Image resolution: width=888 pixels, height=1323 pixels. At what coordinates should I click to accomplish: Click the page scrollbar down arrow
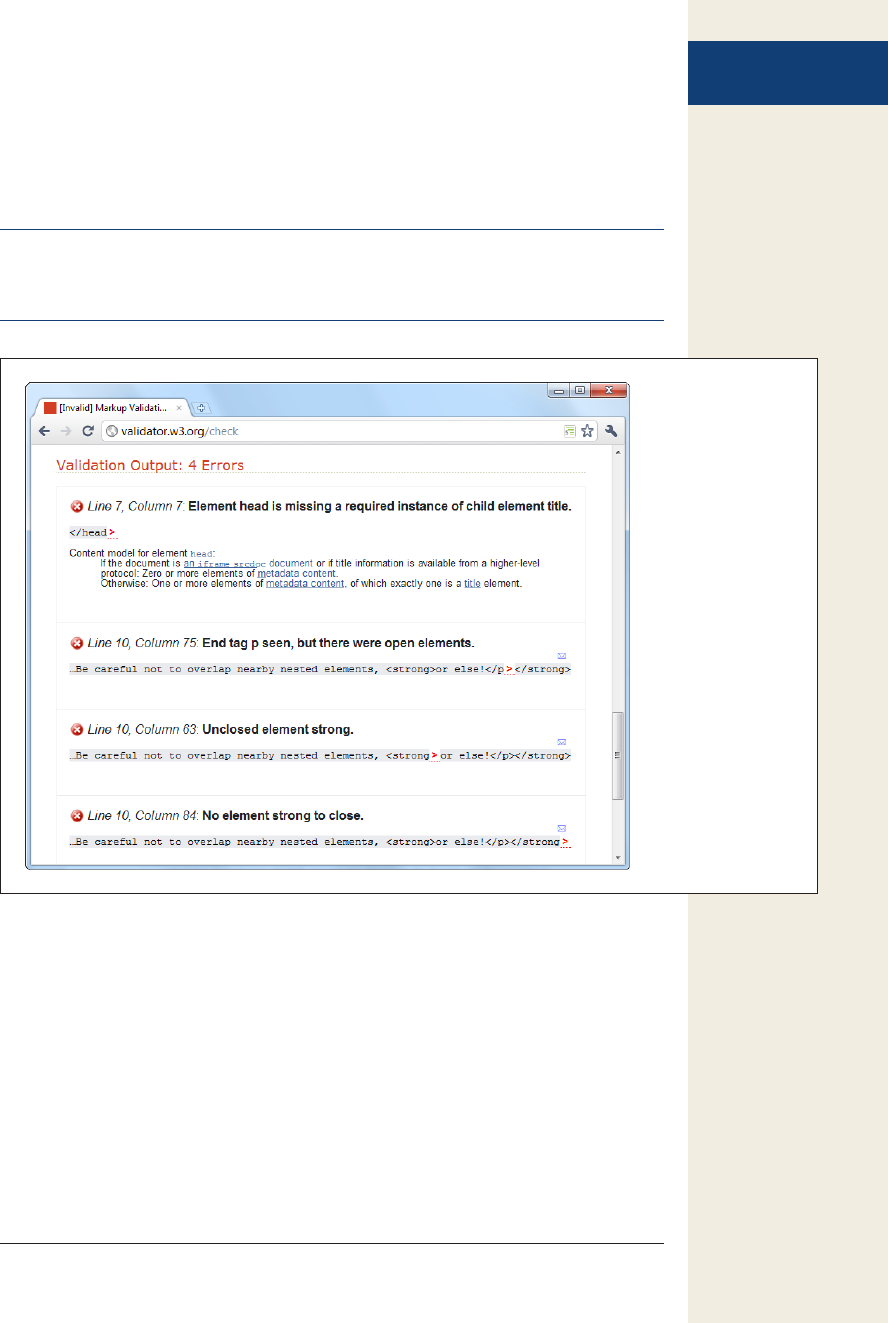[618, 858]
